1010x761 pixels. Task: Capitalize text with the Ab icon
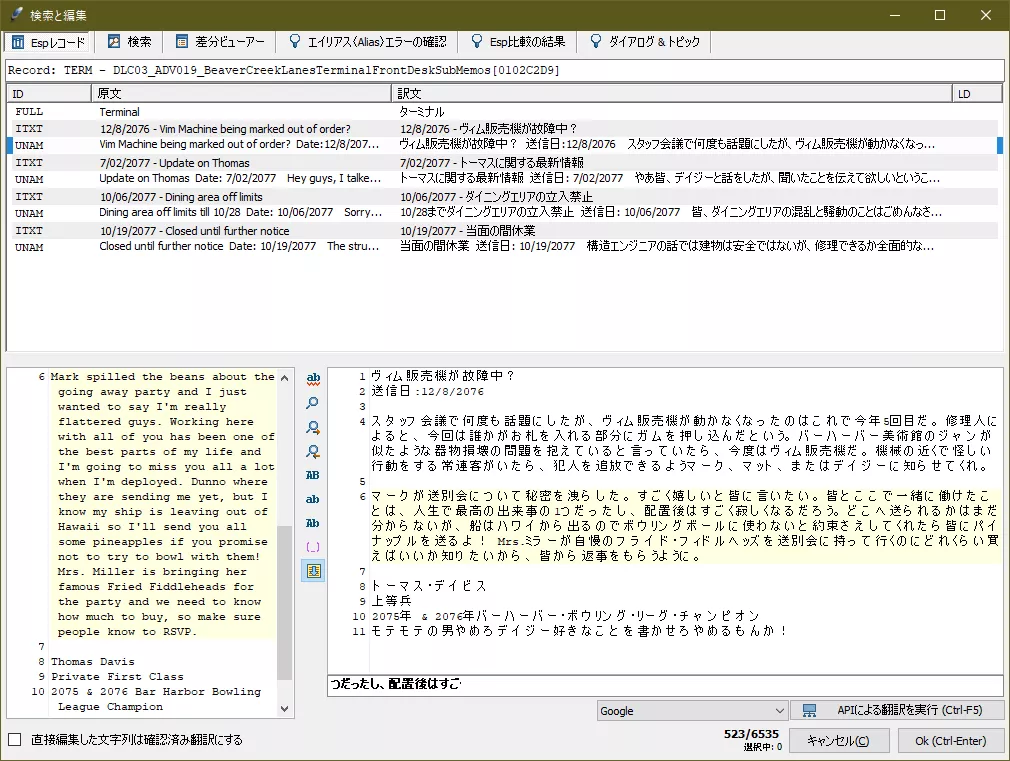pyautogui.click(x=313, y=523)
